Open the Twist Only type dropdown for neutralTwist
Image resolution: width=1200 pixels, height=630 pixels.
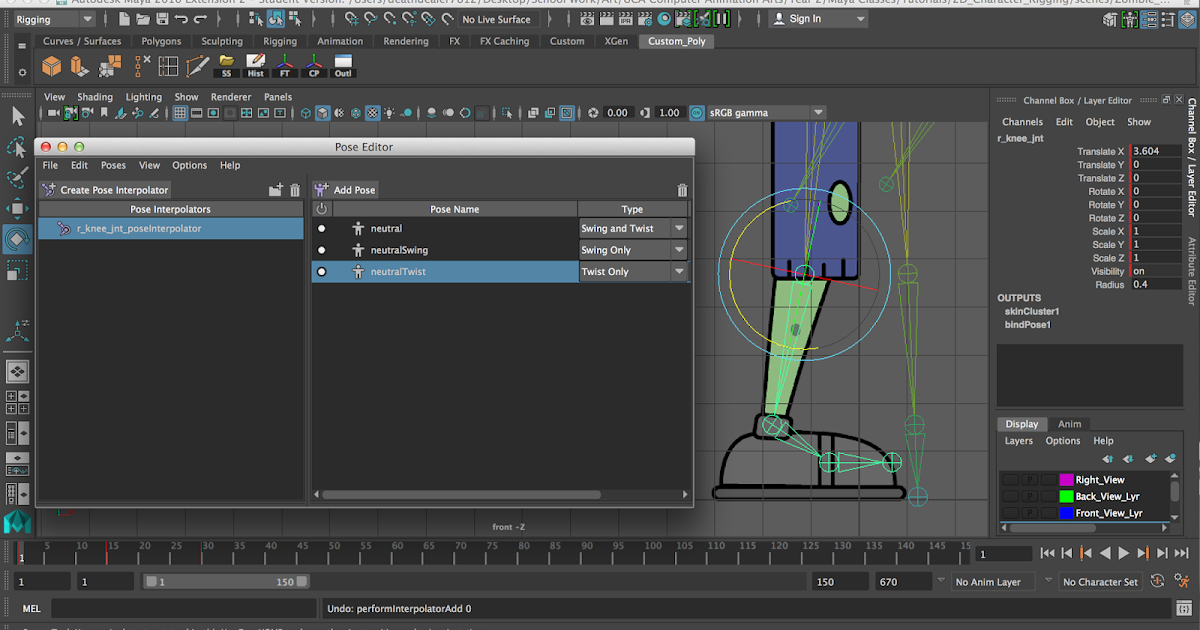click(680, 272)
